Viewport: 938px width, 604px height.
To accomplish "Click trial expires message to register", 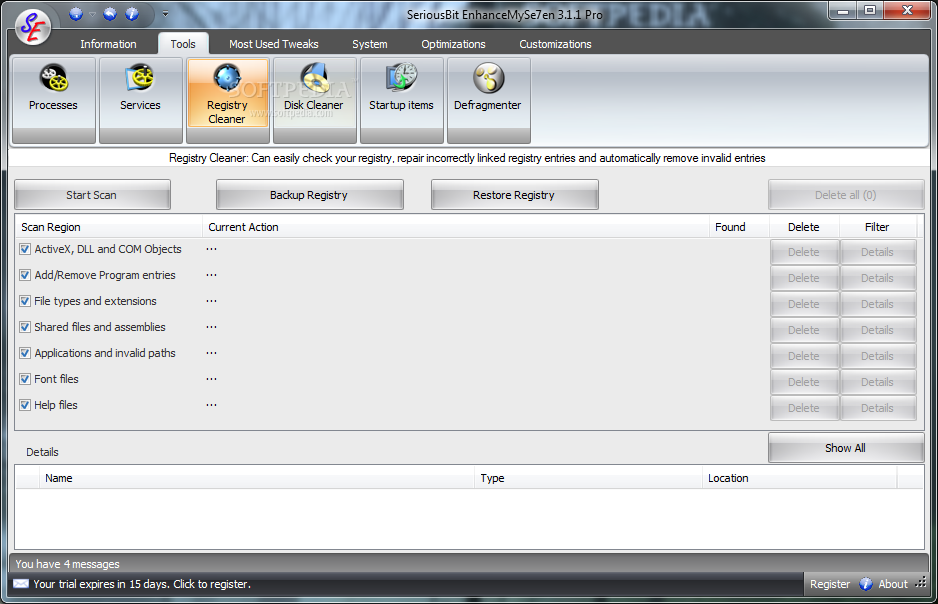I will pyautogui.click(x=142, y=584).
